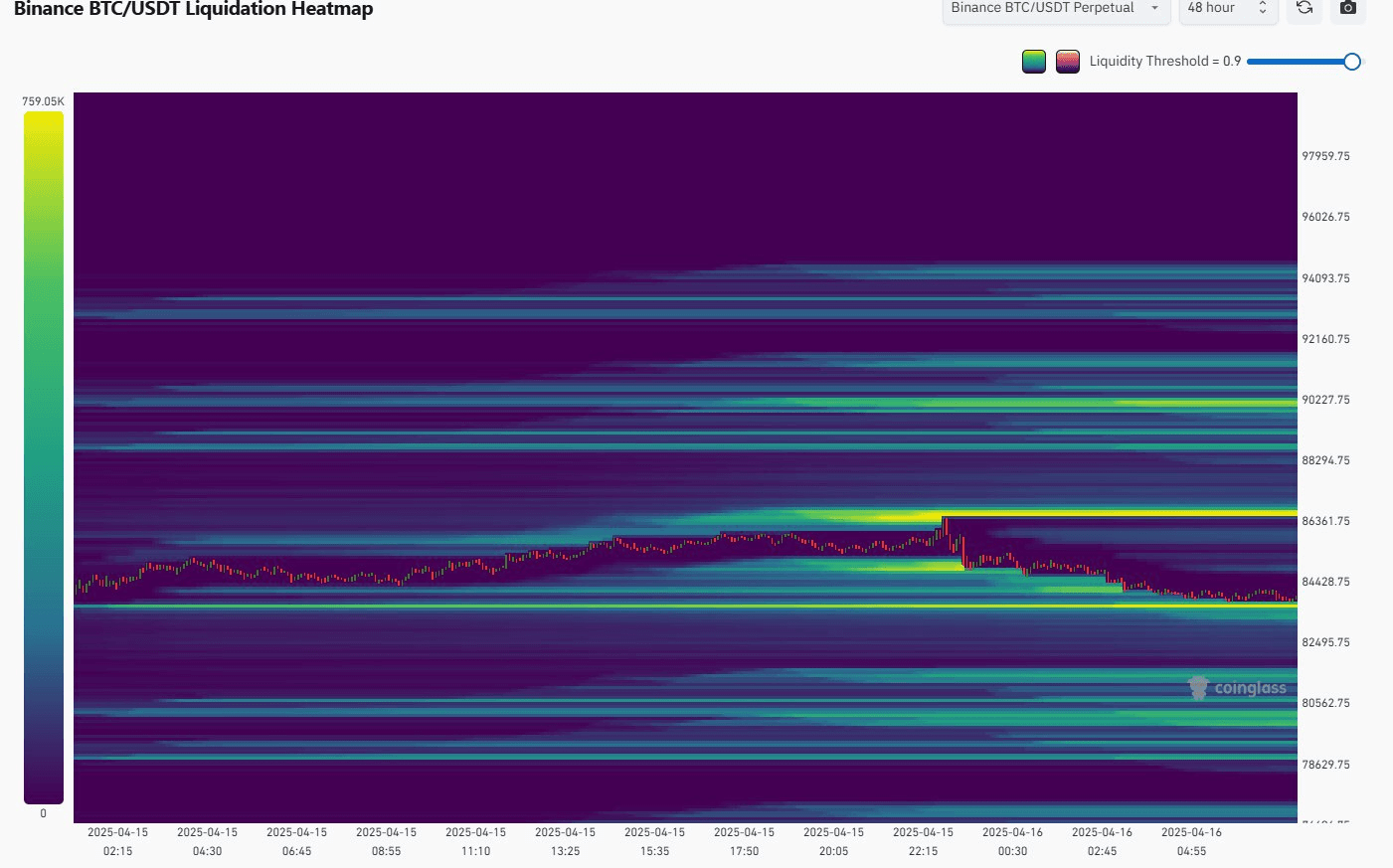Click the 2025-04-15 06:45 time label
The height and width of the screenshot is (868, 1393).
[296, 841]
